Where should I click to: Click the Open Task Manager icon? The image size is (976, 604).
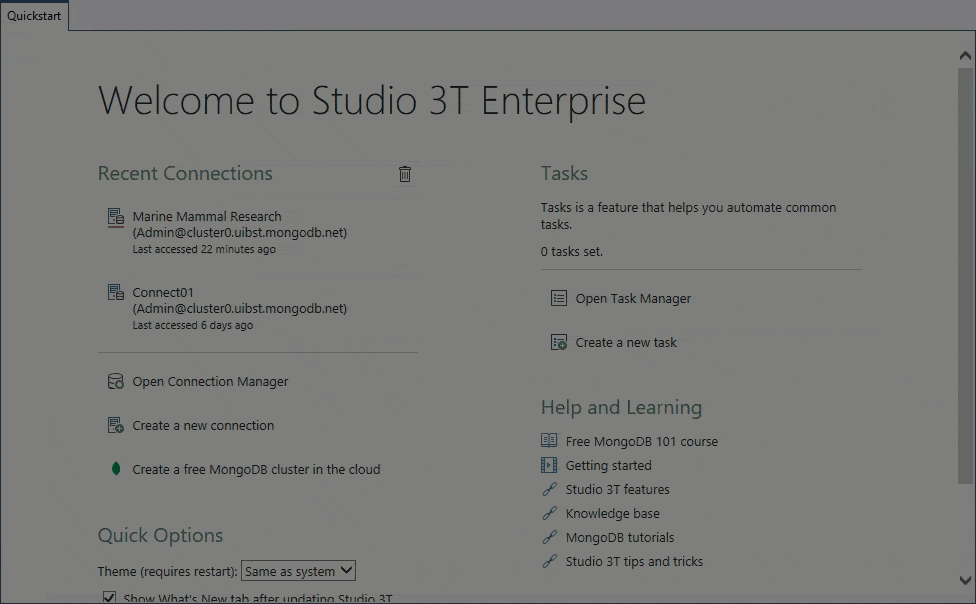[559, 299]
